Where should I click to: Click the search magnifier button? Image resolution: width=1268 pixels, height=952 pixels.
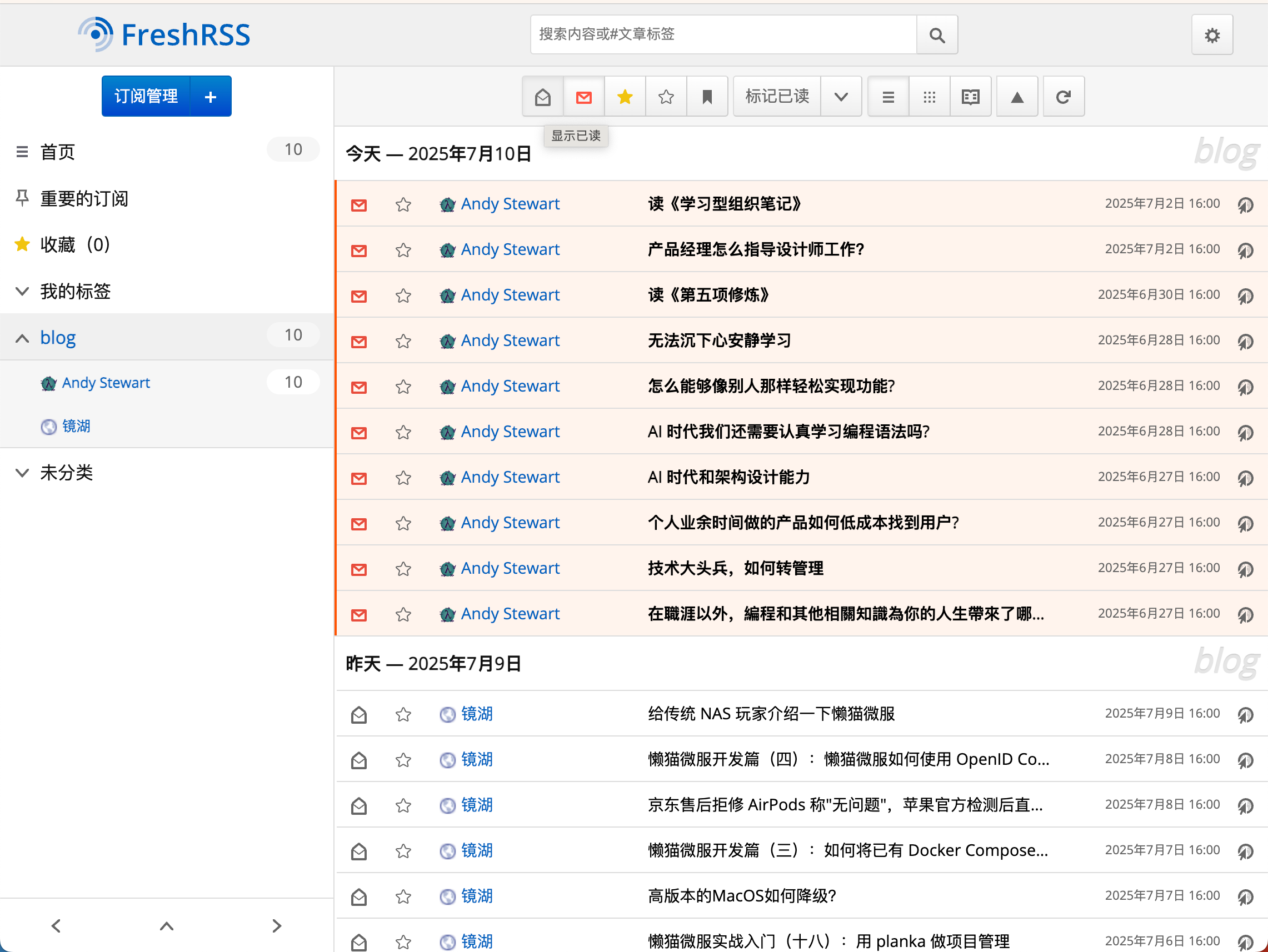936,36
